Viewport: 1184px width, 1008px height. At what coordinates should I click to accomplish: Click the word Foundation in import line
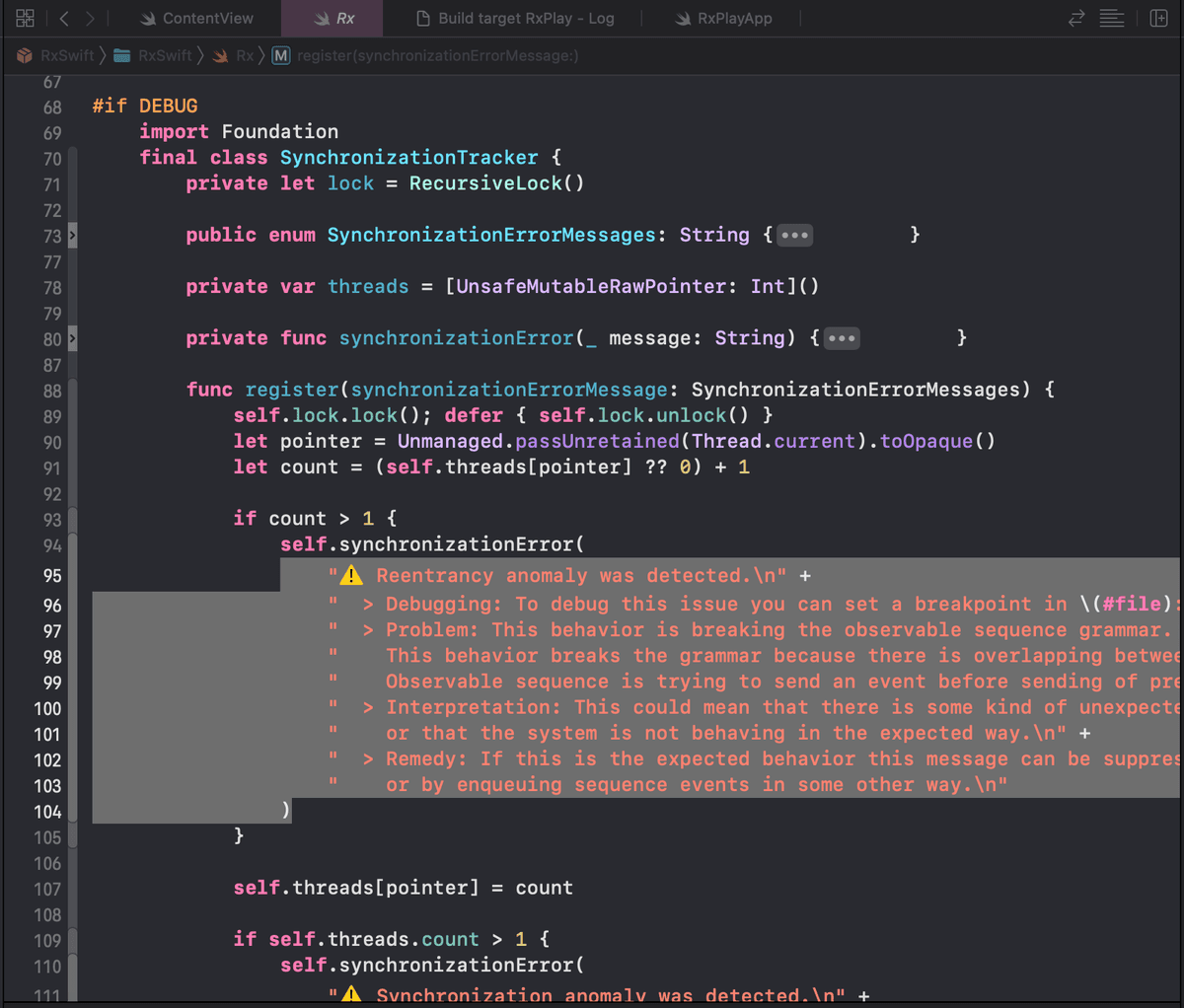[x=279, y=131]
